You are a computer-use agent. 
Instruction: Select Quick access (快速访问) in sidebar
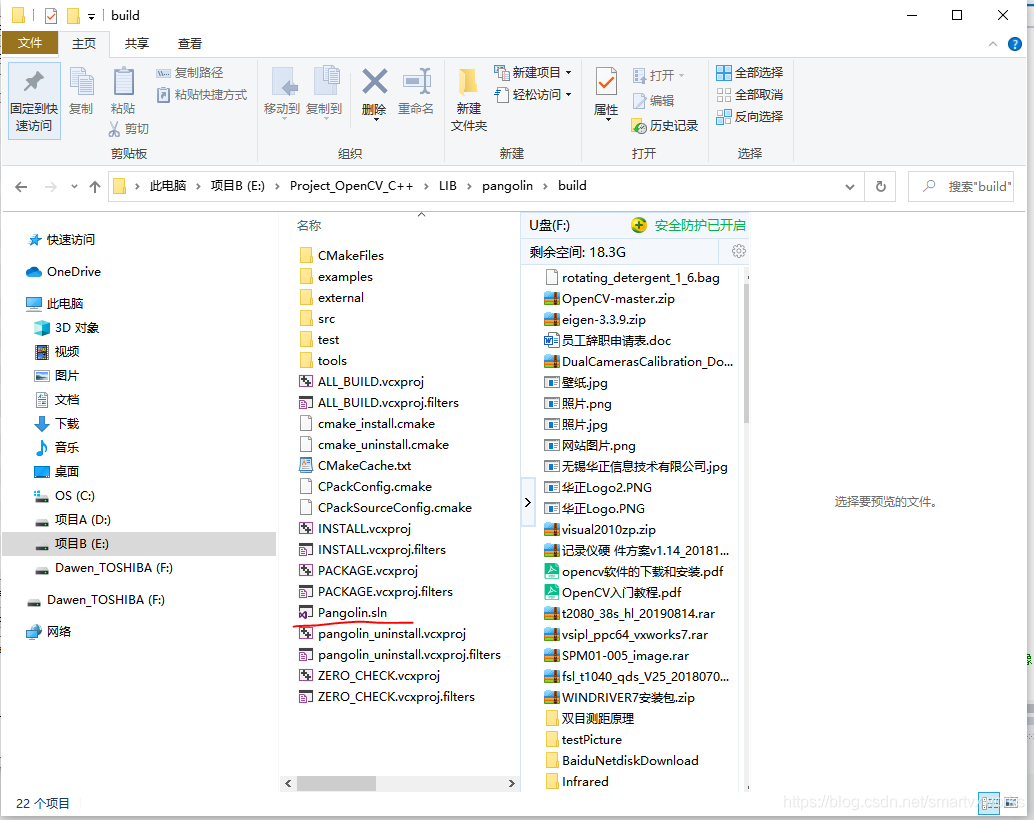(x=71, y=239)
